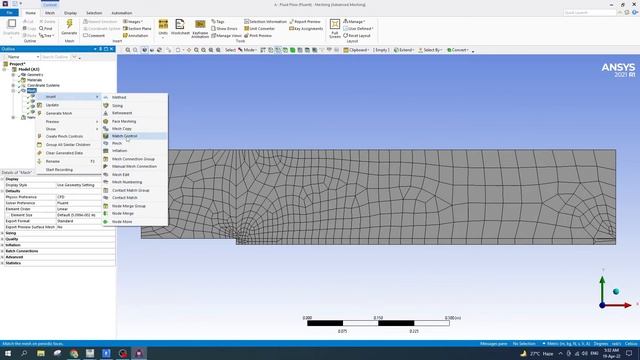This screenshot has height=360, width=640.
Task: Expand the Geometry node in Outline tree
Action: point(13,75)
